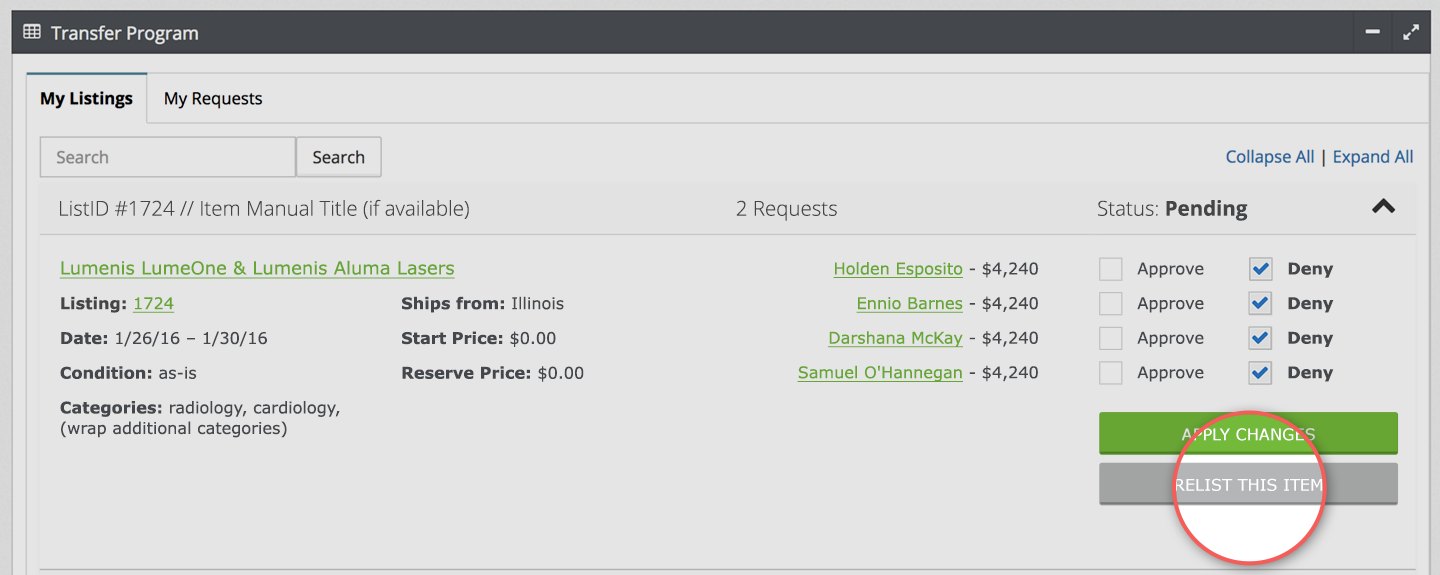
Task: Open Samuel O'Hannegan's profile link
Action: (880, 373)
